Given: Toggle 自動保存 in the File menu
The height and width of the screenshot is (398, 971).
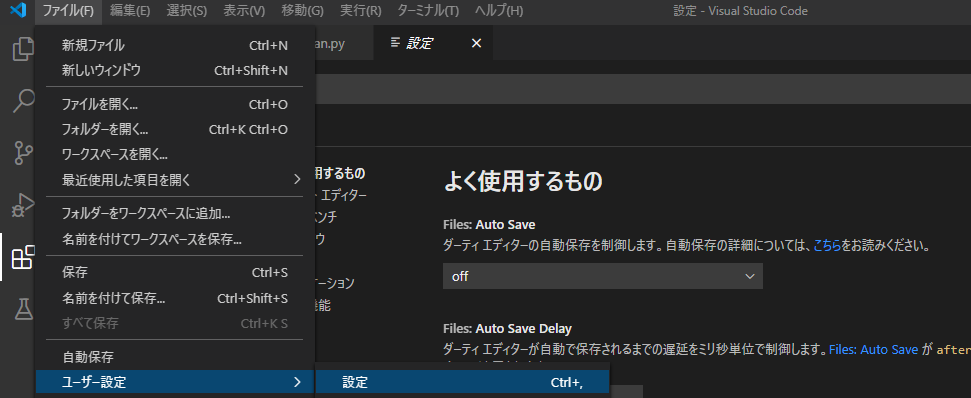Looking at the screenshot, I should point(175,357).
